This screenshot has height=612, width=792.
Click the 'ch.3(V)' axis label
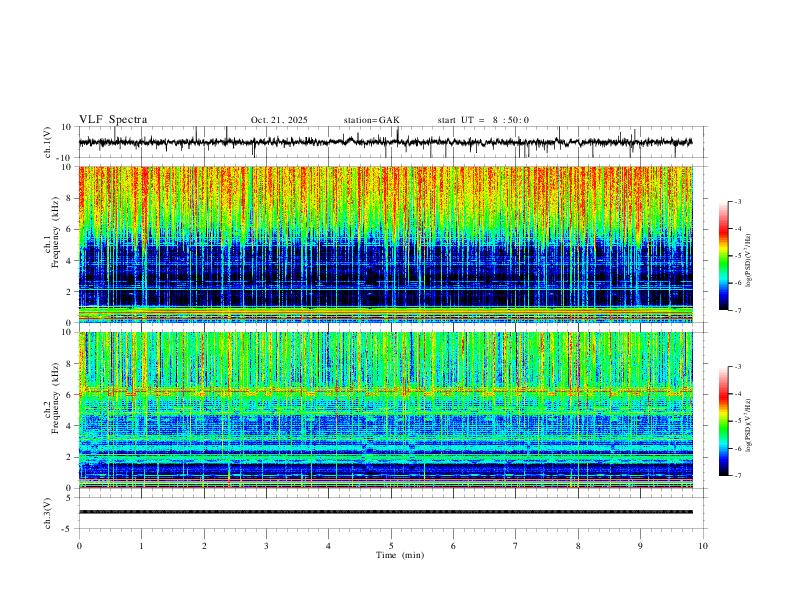(48, 513)
